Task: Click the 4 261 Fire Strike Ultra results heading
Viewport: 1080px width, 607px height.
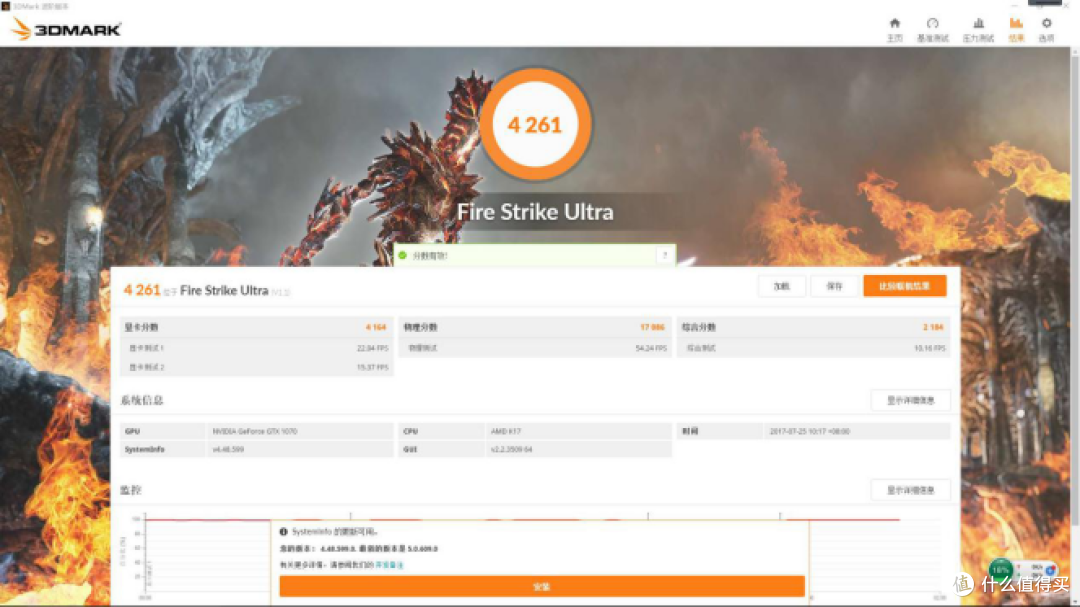Action: click(207, 290)
